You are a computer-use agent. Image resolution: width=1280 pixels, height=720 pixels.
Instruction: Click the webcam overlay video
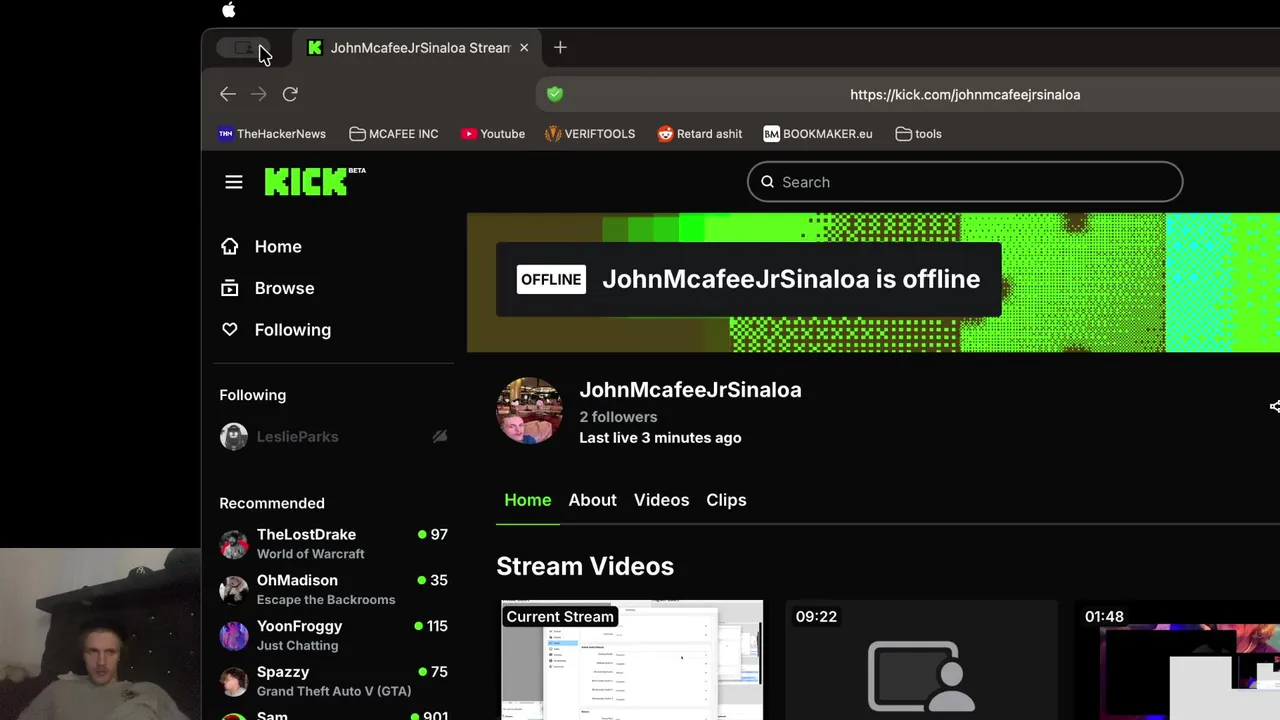100,634
